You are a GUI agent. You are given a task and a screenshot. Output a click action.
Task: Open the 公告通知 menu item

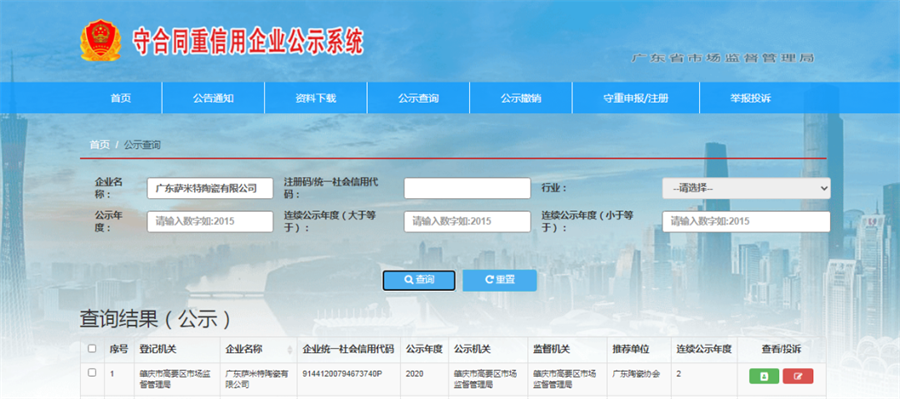tap(214, 98)
